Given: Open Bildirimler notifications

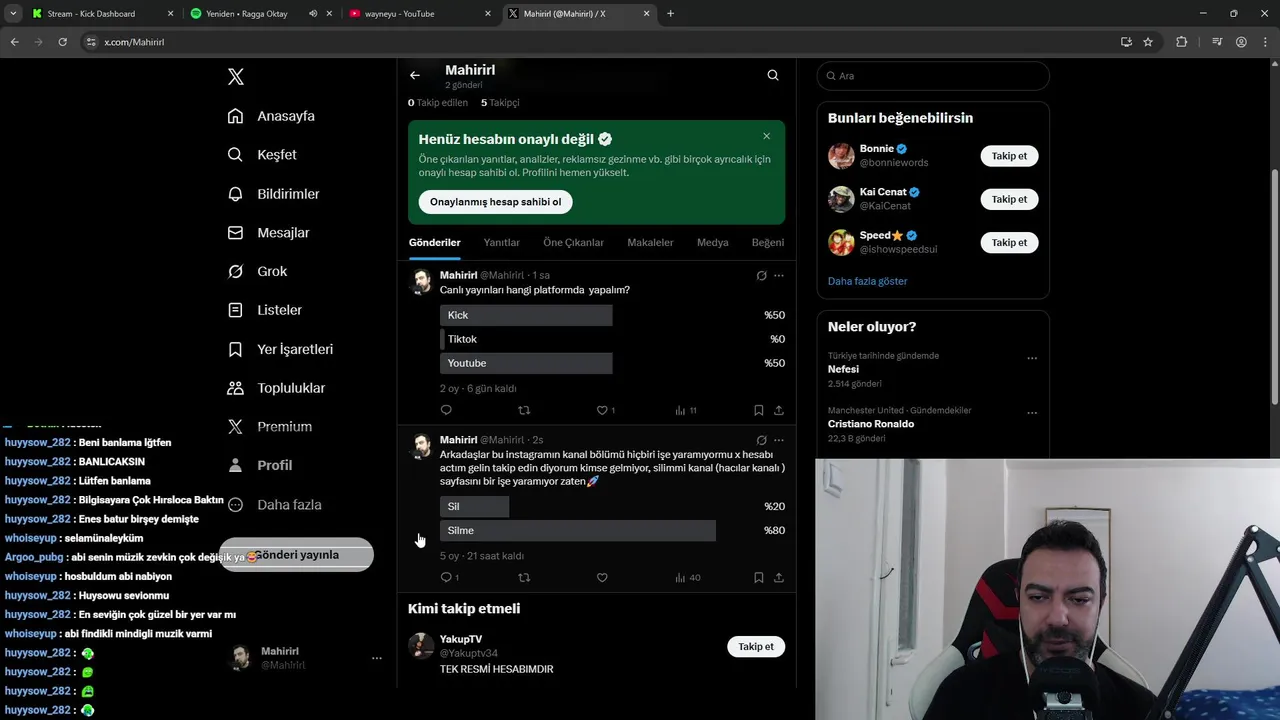Looking at the screenshot, I should 273,194.
